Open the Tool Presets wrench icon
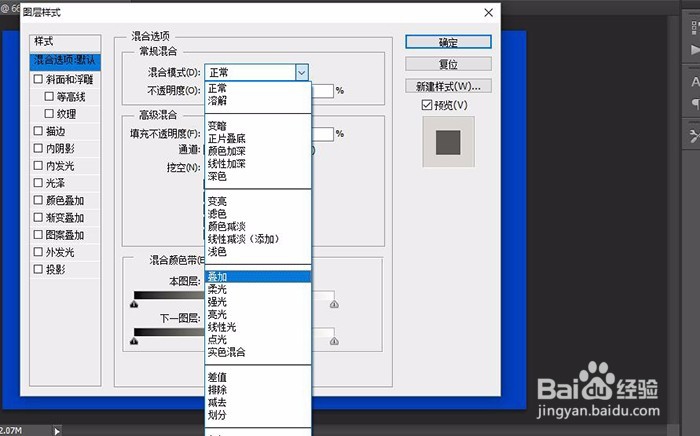This screenshot has height=436, width=700. [x=694, y=136]
